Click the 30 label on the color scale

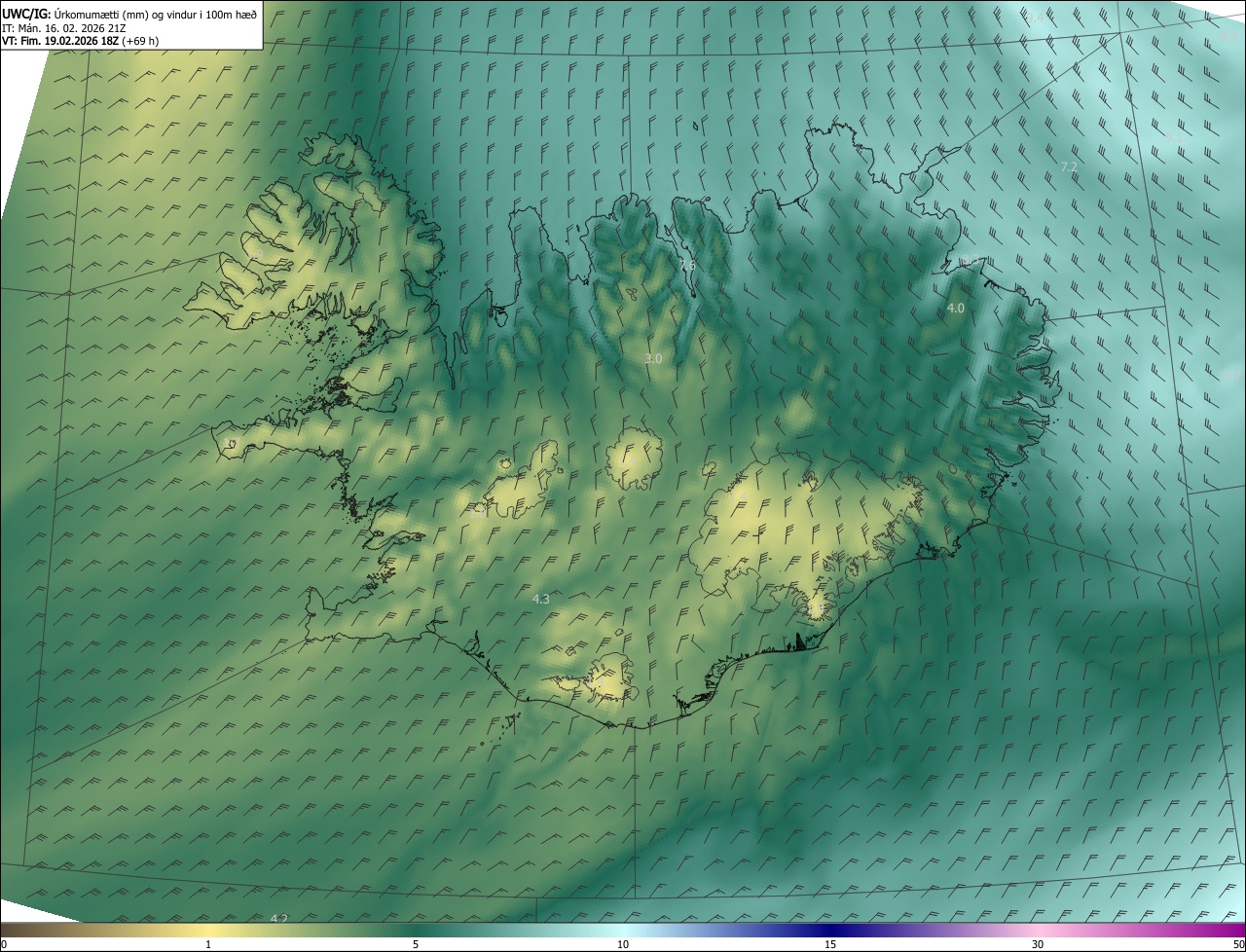[1038, 945]
